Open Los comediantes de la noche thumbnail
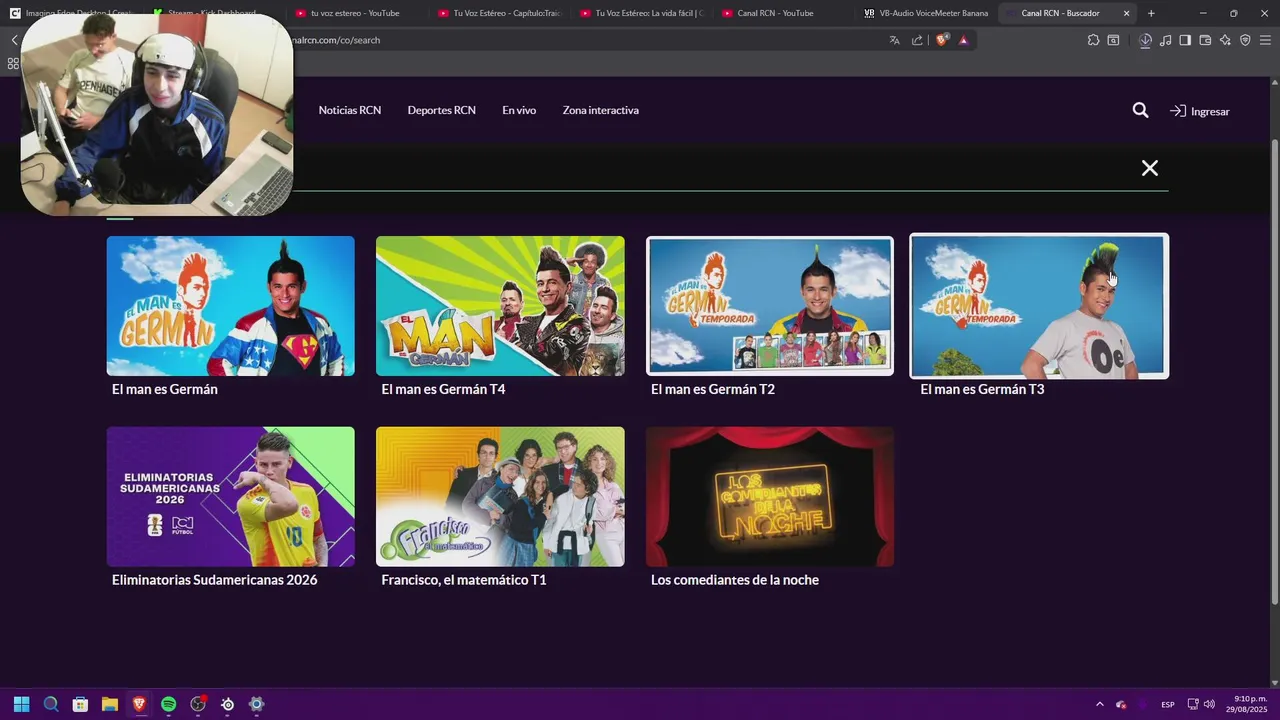Image resolution: width=1280 pixels, height=720 pixels. pyautogui.click(x=770, y=497)
